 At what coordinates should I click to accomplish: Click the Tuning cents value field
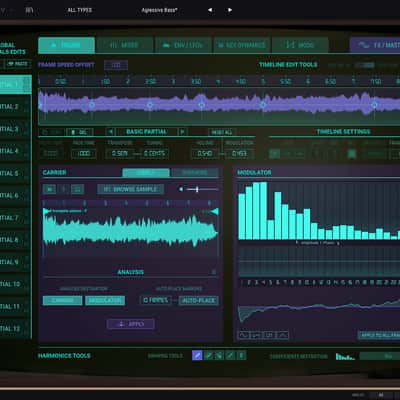pyautogui.click(x=154, y=154)
